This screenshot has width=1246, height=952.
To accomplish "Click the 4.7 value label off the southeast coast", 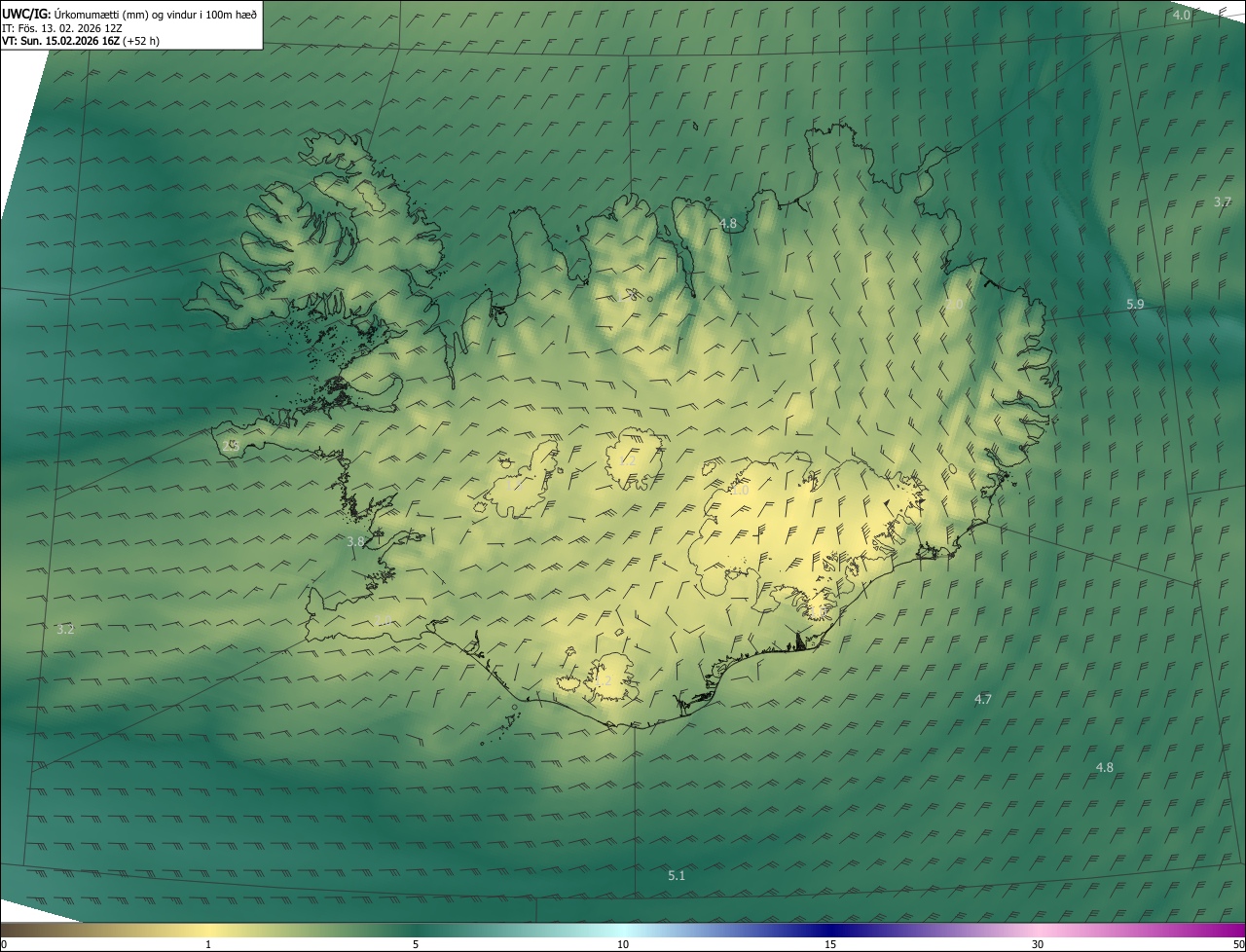I will click(983, 700).
